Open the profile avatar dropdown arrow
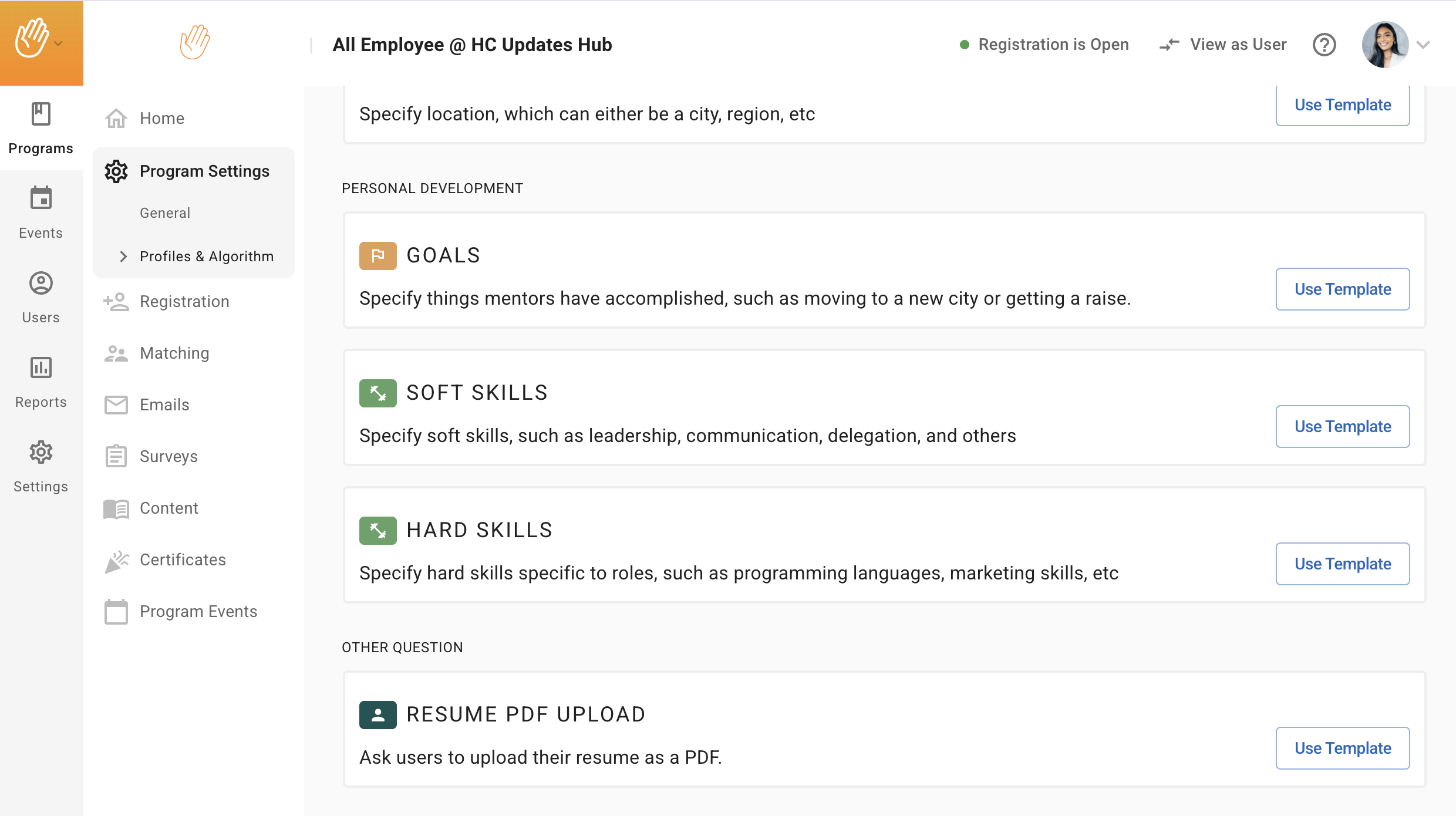The height and width of the screenshot is (816, 1456). pyautogui.click(x=1423, y=45)
